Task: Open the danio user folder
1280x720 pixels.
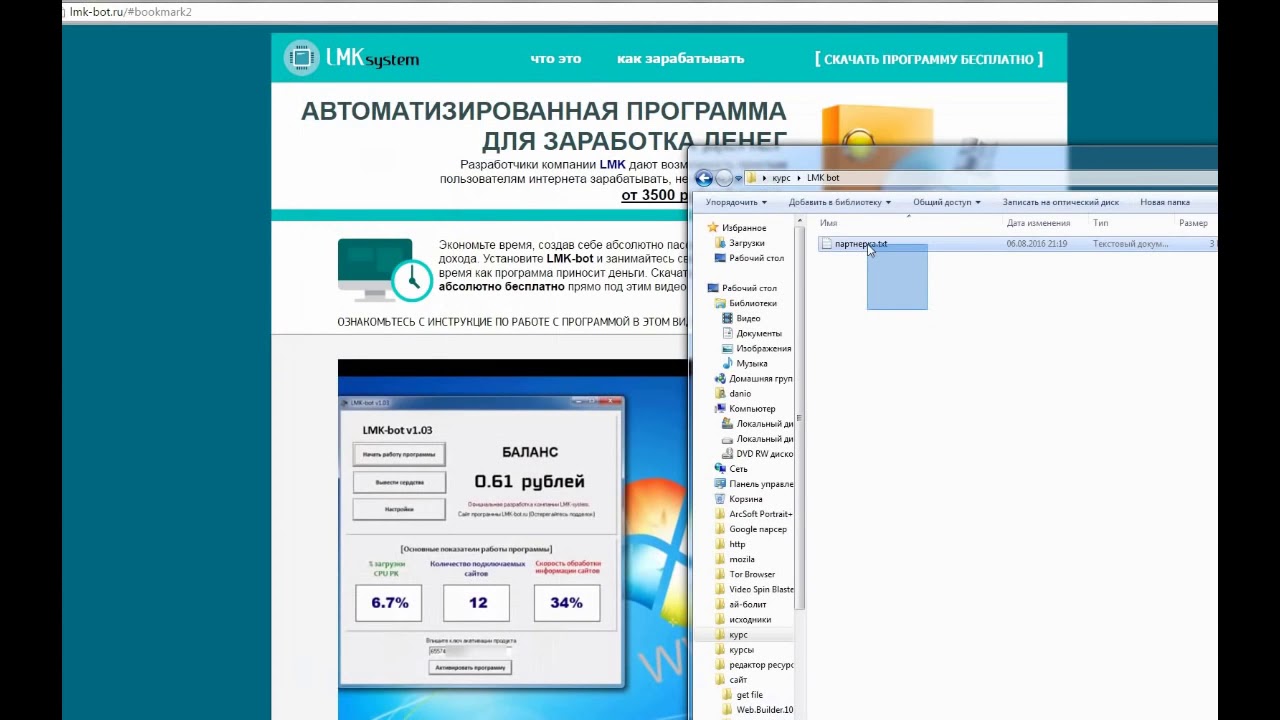Action: [x=733, y=394]
